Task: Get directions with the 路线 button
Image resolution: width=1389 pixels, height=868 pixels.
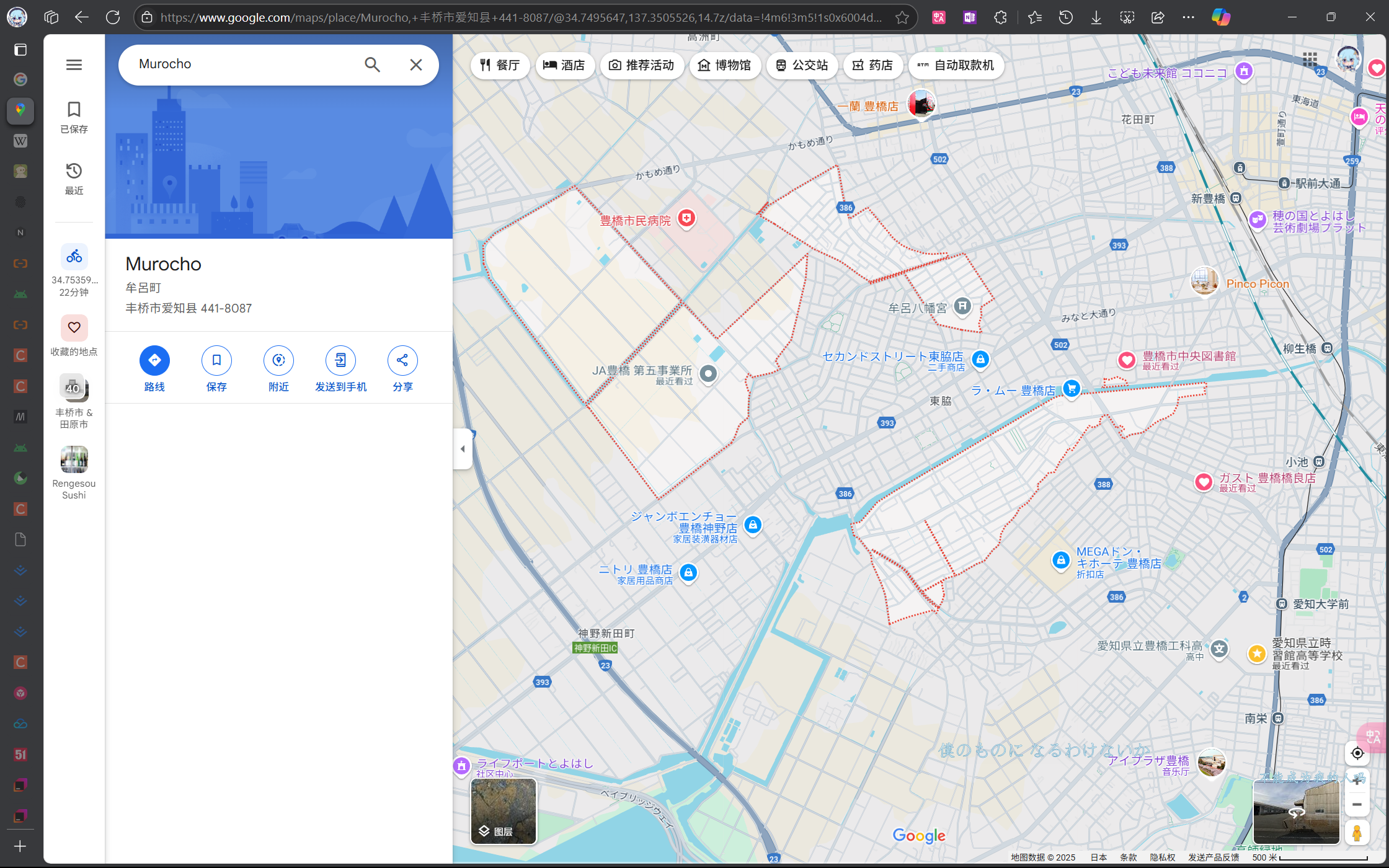Action: [154, 370]
